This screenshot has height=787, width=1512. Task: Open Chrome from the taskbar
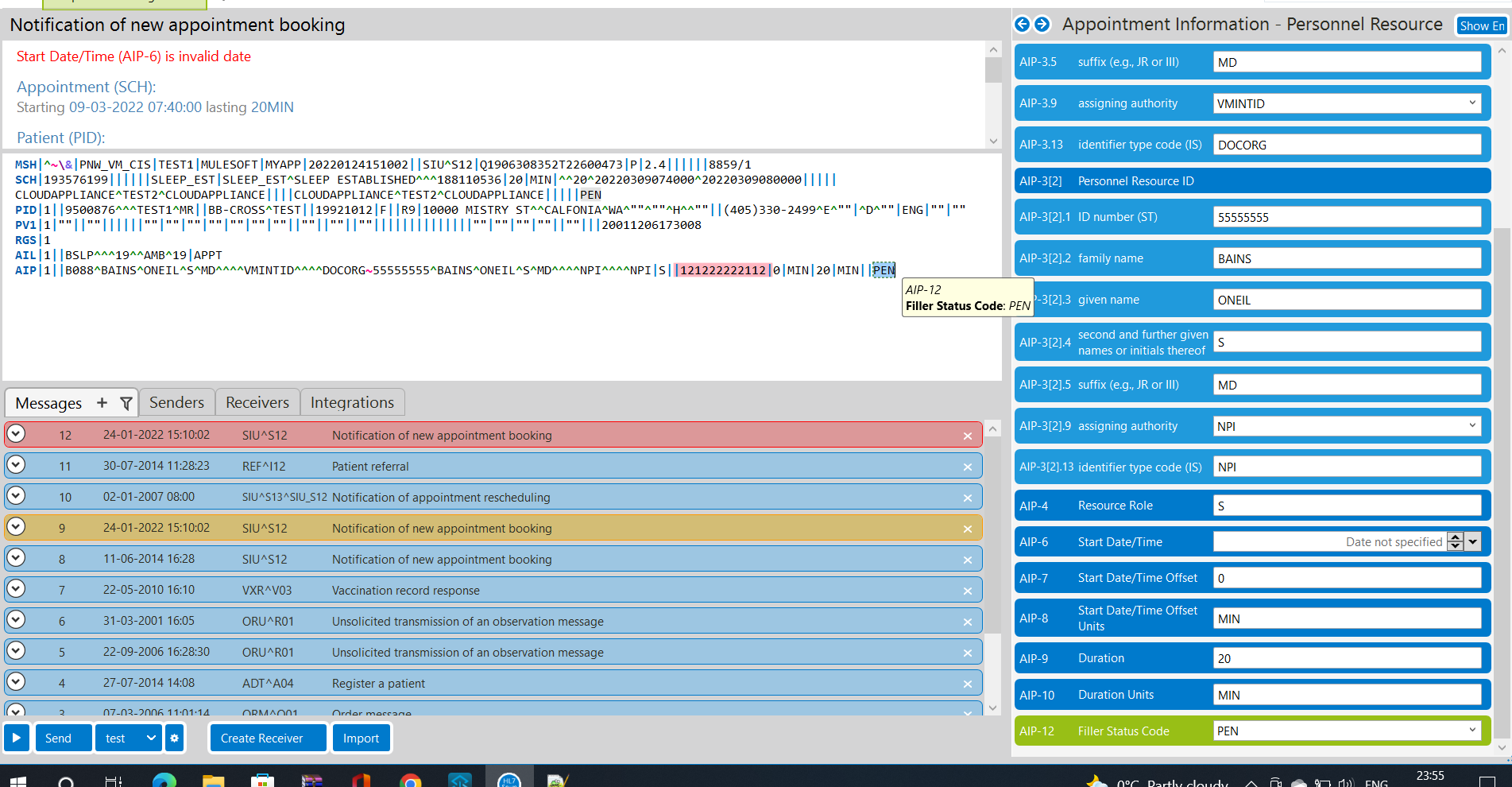point(411,782)
